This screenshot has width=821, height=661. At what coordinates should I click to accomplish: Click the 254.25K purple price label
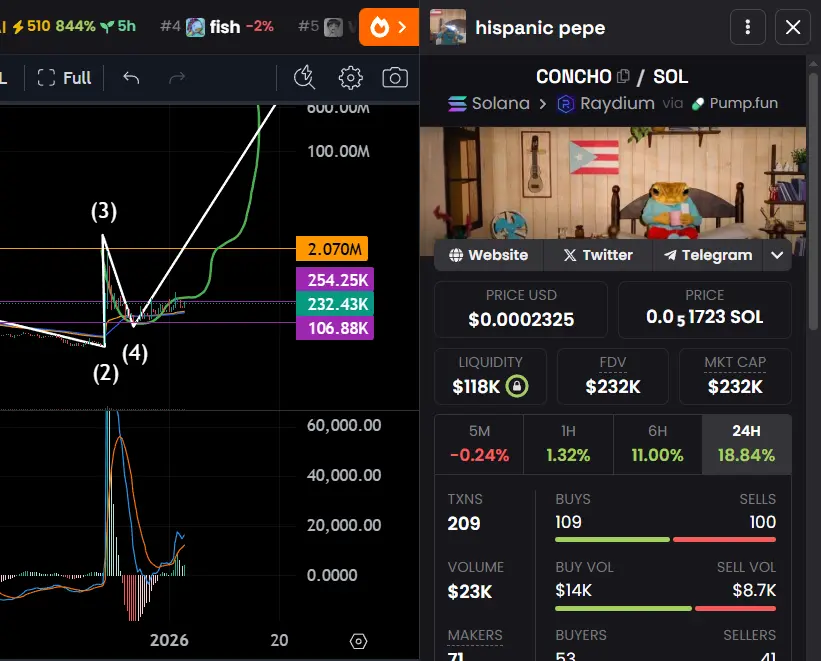coord(335,280)
